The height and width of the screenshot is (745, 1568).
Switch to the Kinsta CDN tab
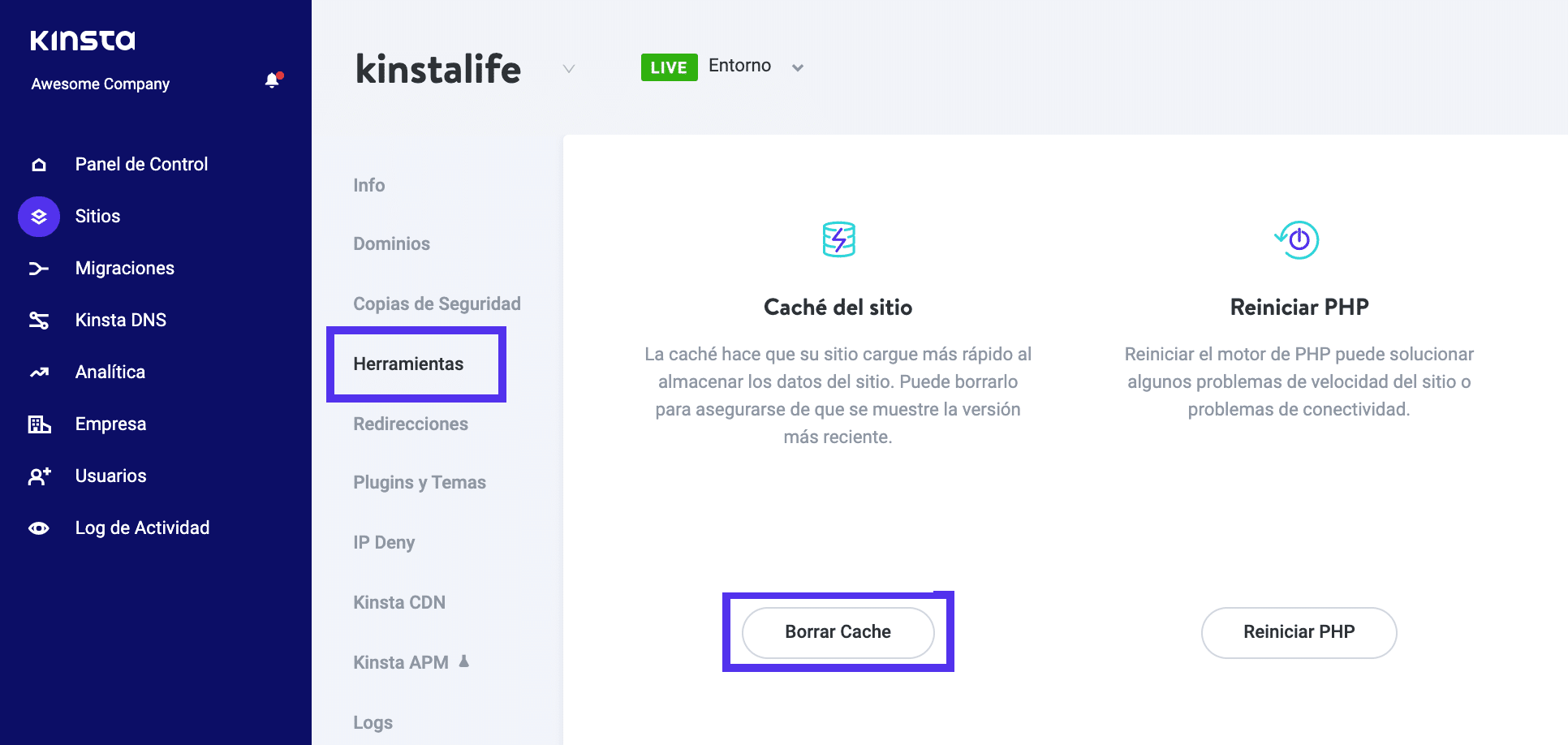399,603
